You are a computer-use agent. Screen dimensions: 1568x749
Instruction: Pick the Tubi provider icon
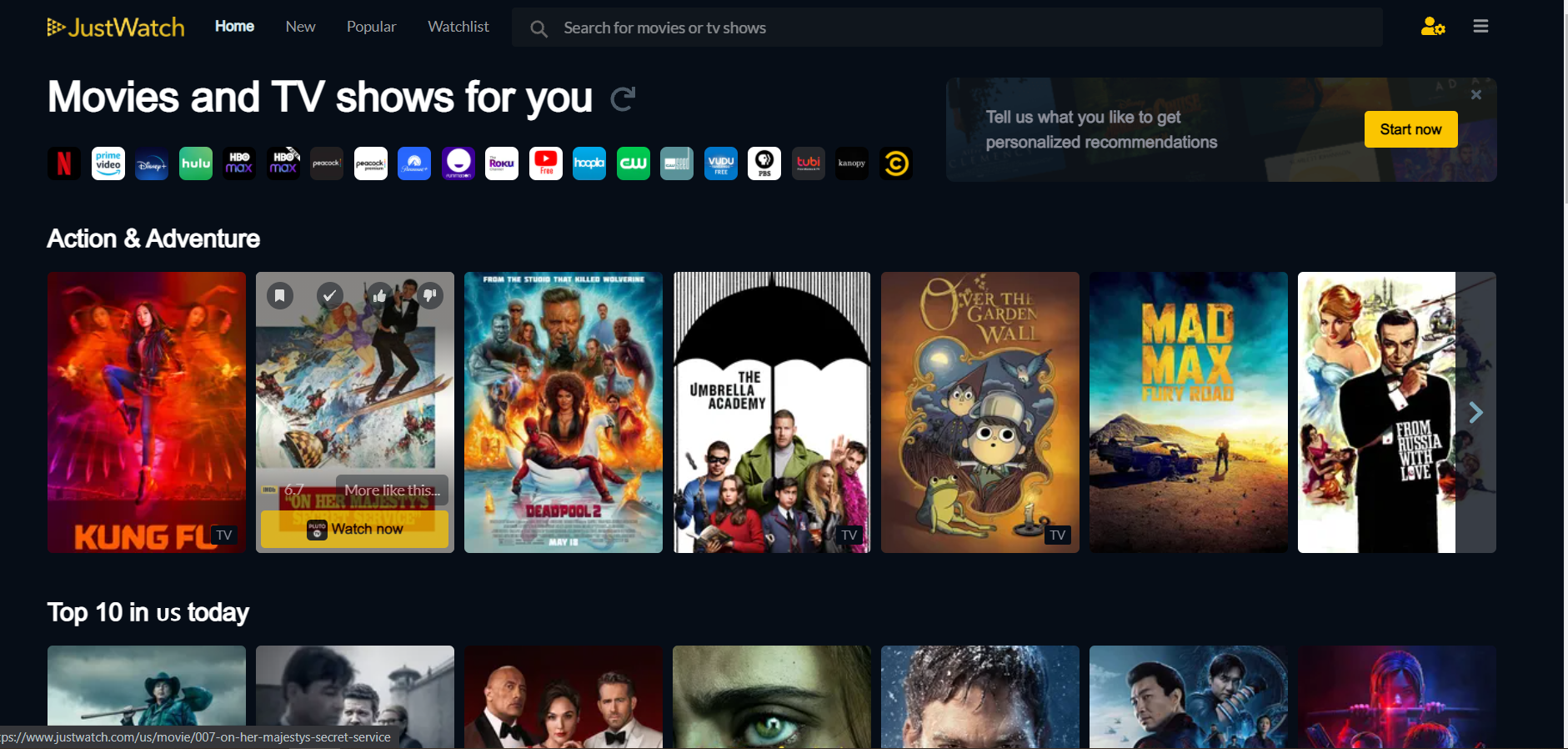809,163
